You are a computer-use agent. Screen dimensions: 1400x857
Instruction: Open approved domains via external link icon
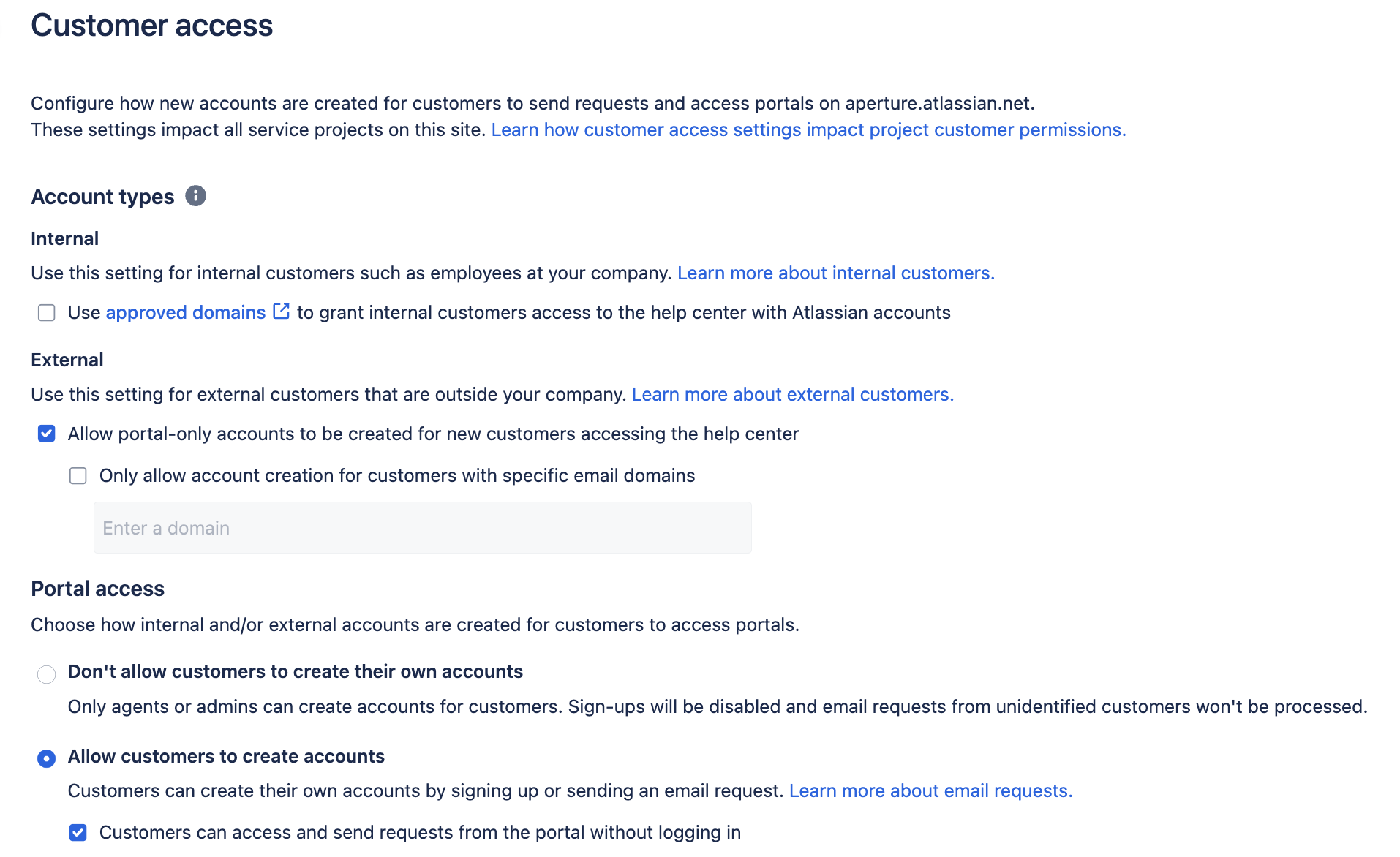pyautogui.click(x=281, y=310)
